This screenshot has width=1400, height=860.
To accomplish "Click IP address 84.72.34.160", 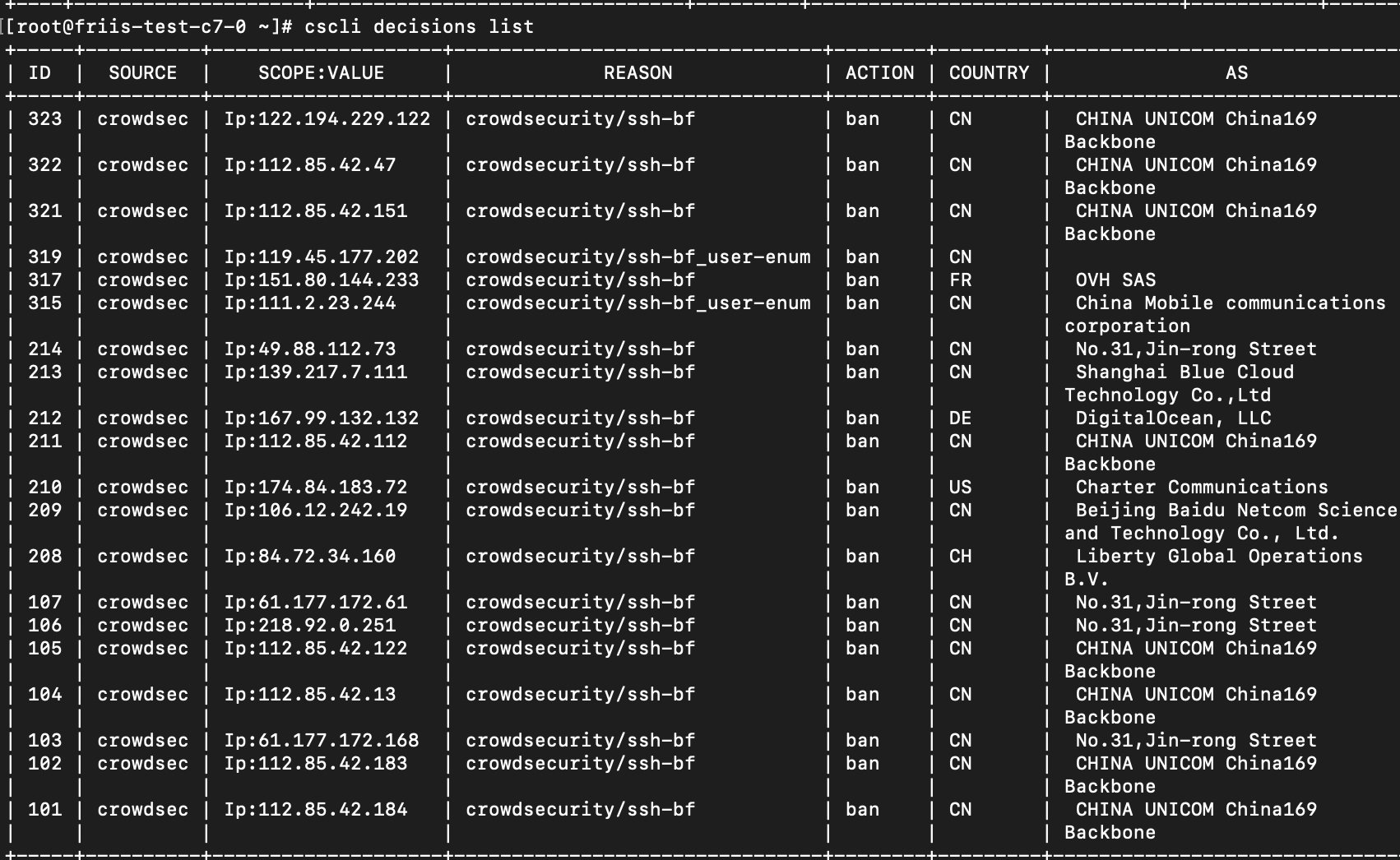I will click(x=309, y=557).
